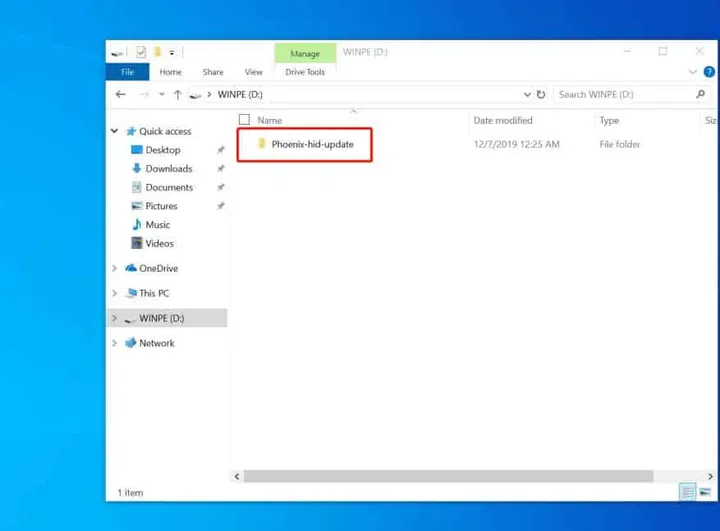720x531 pixels.
Task: Switch to details view icon
Action: coord(688,492)
